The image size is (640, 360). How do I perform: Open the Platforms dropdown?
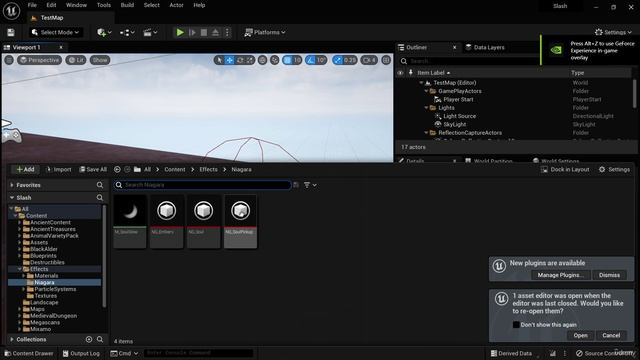click(264, 32)
